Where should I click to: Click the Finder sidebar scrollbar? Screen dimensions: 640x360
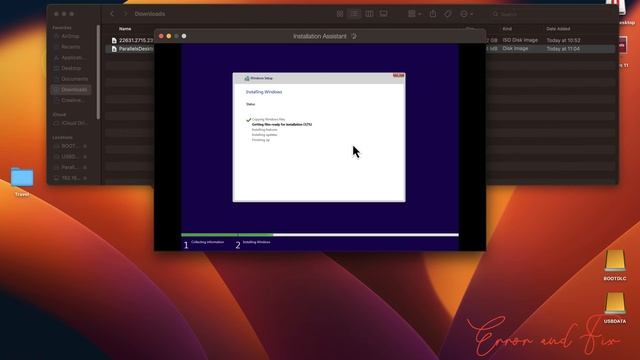98,72
